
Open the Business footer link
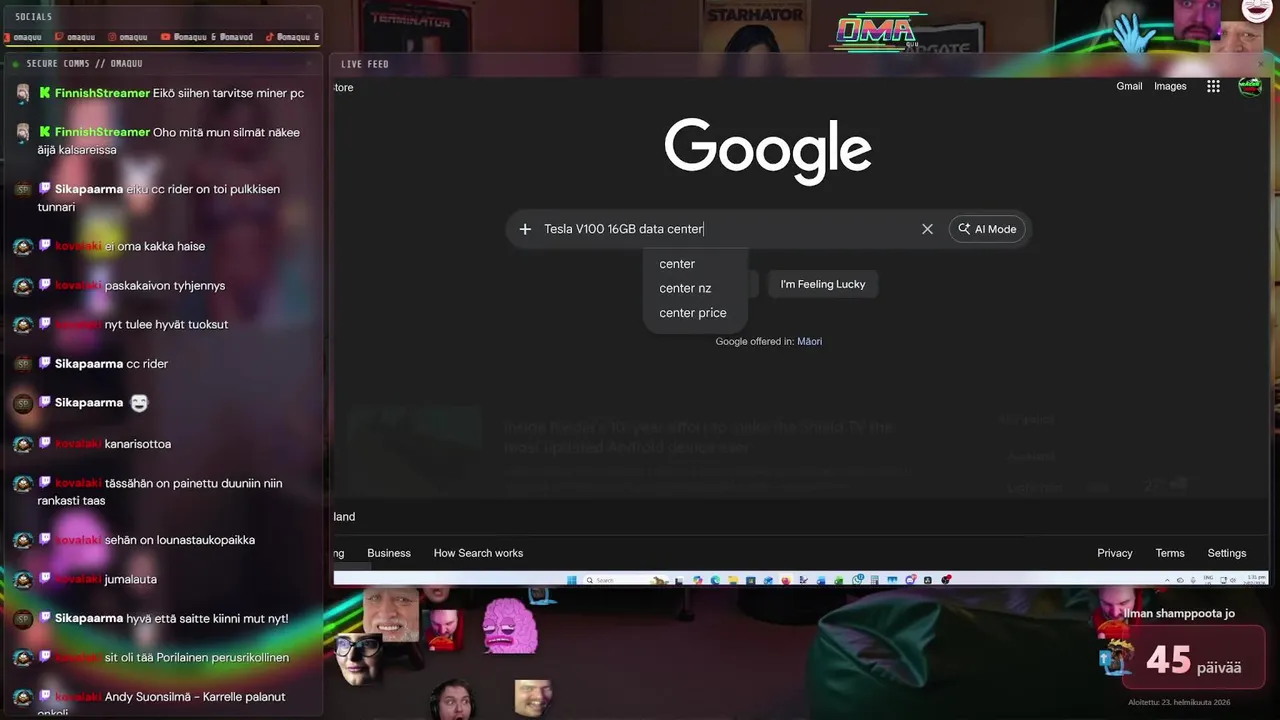(389, 553)
